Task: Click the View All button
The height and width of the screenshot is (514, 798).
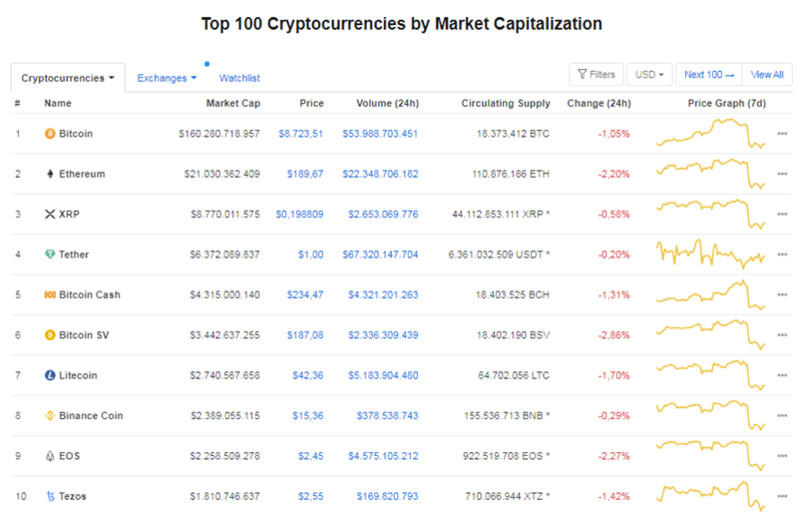Action: 767,74
